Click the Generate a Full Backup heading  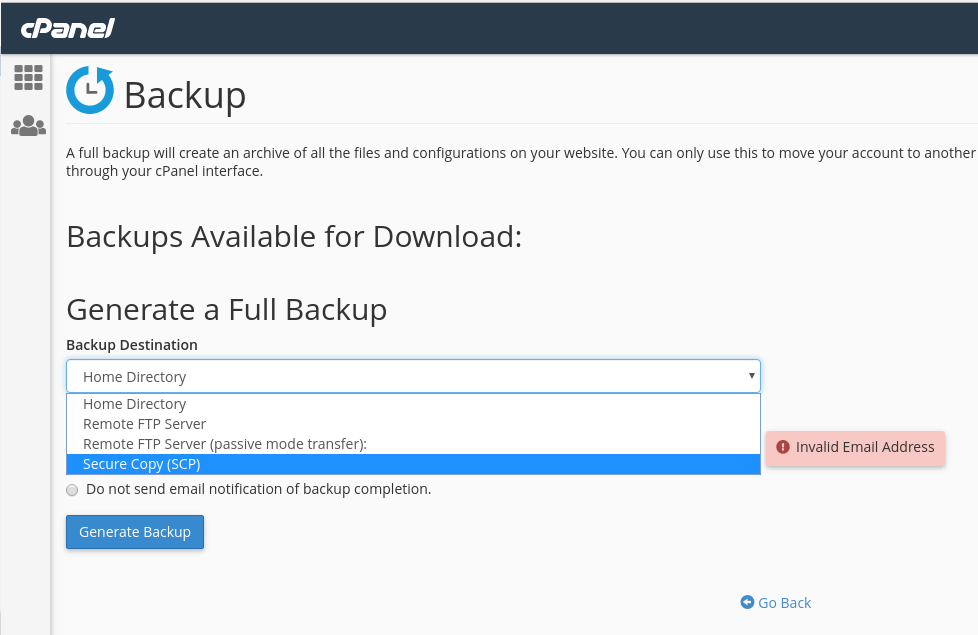(226, 310)
